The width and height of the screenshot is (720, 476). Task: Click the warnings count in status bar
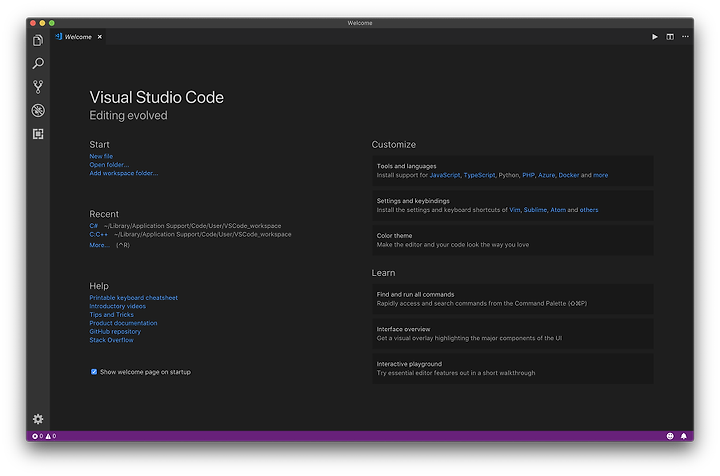point(51,436)
